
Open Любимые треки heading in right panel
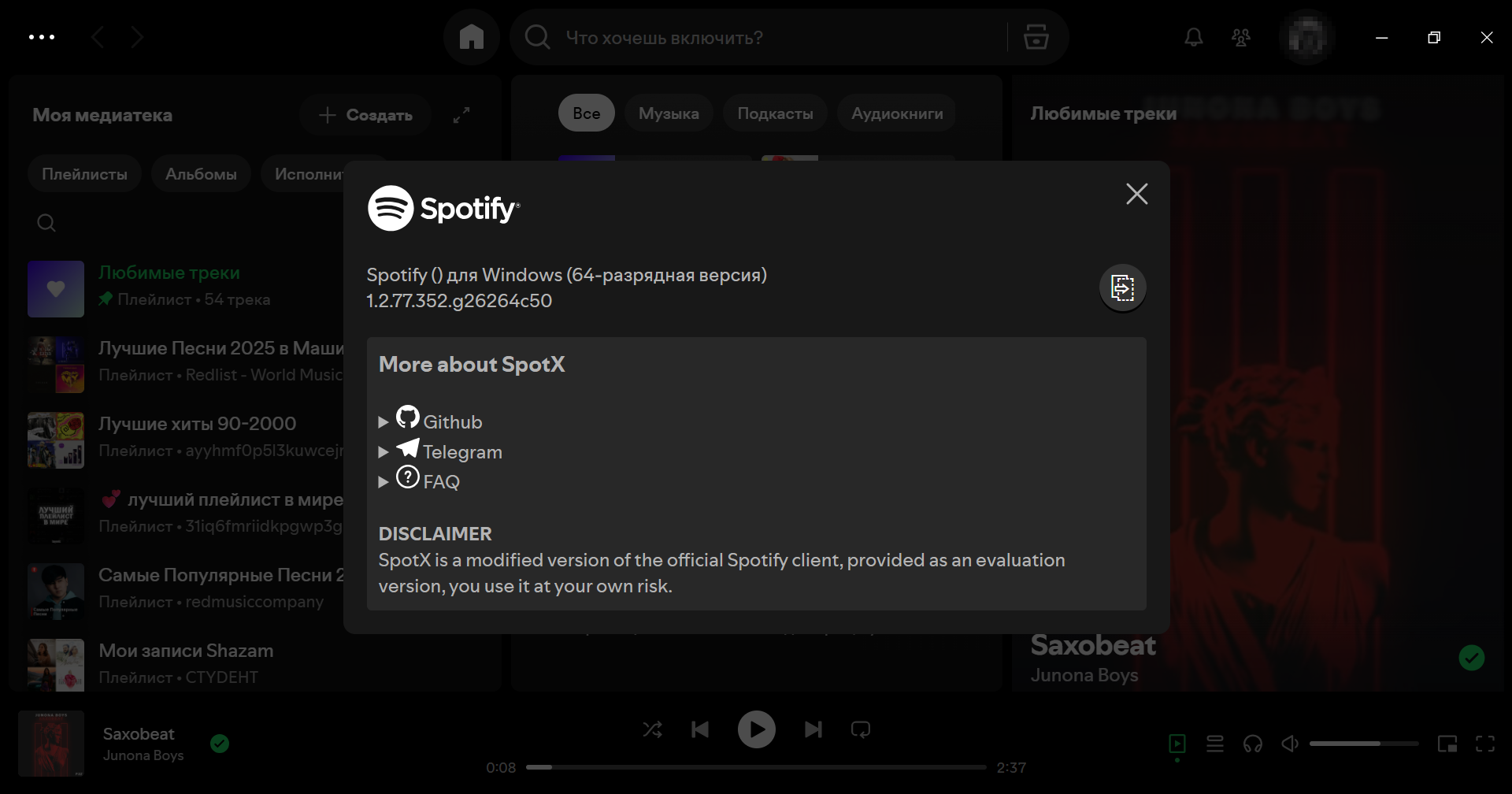click(x=1103, y=113)
